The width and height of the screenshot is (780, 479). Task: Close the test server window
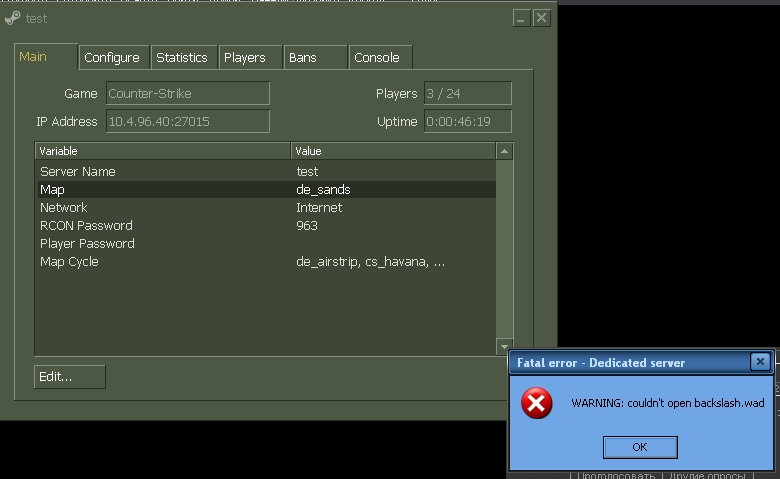click(x=541, y=18)
